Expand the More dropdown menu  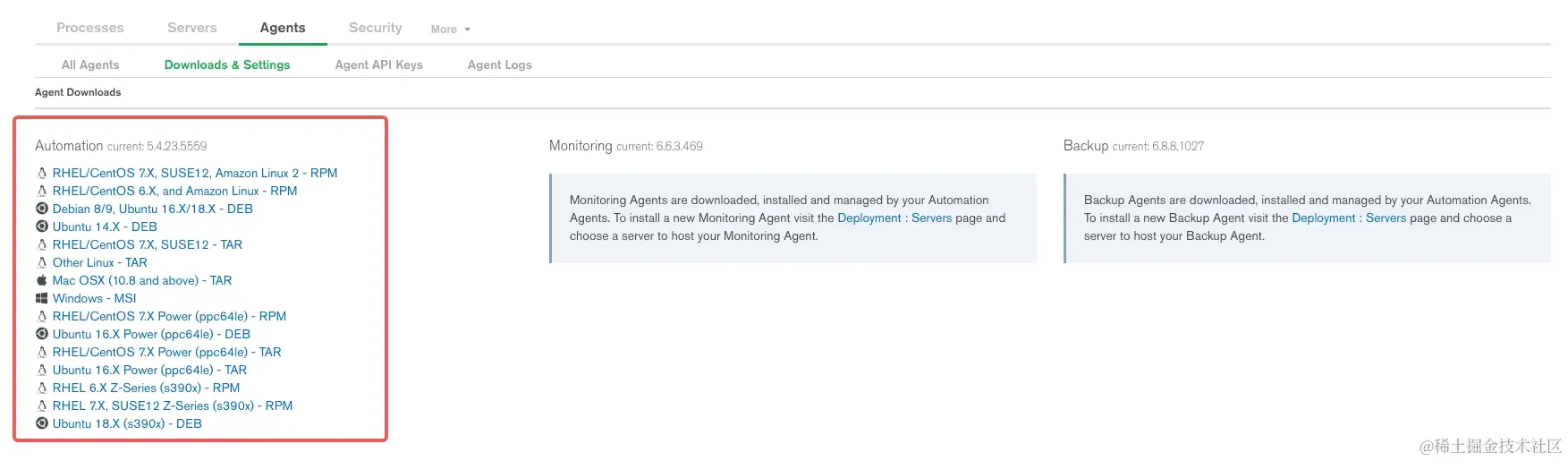(450, 30)
